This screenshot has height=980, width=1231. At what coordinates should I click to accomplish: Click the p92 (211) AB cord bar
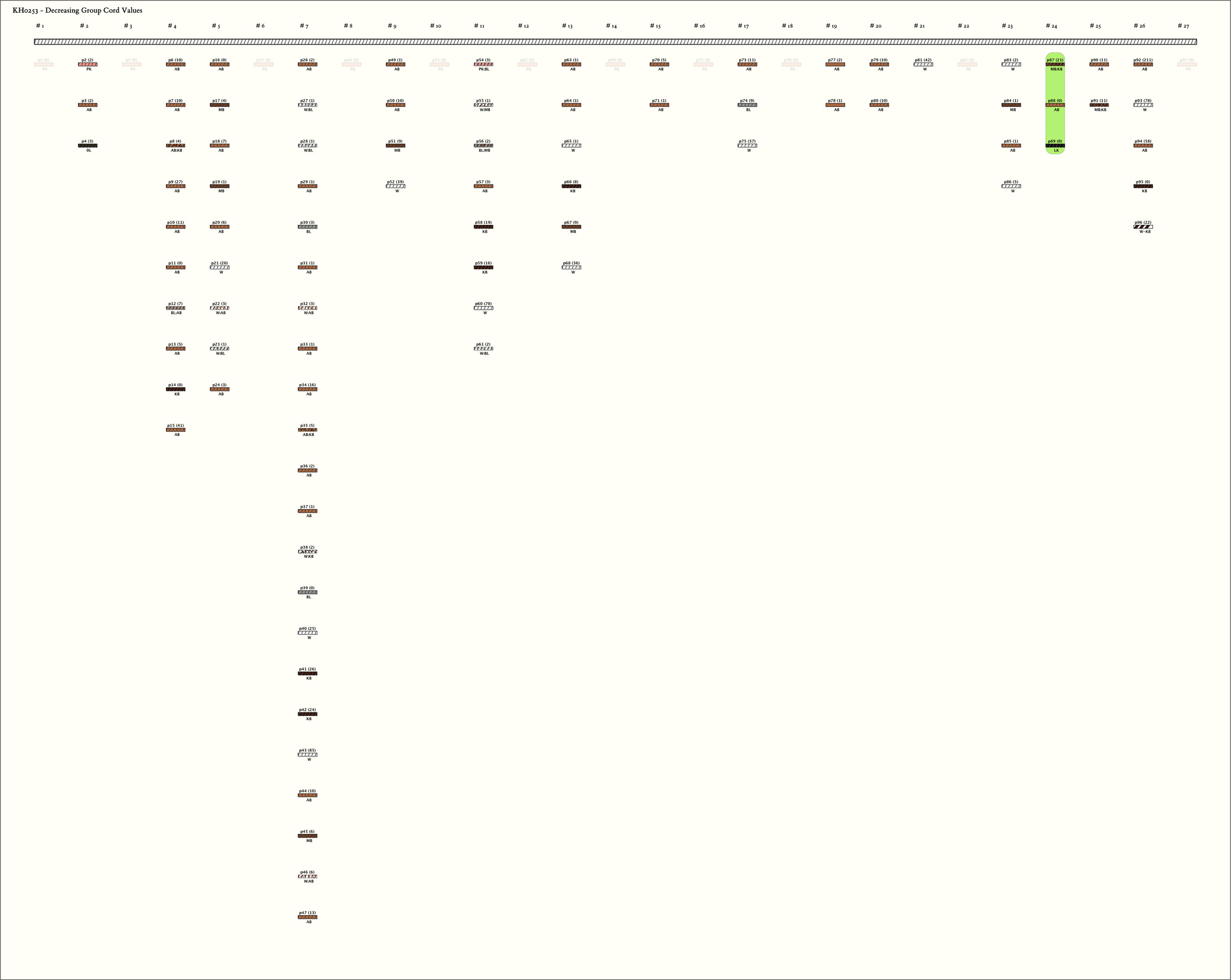[1143, 64]
